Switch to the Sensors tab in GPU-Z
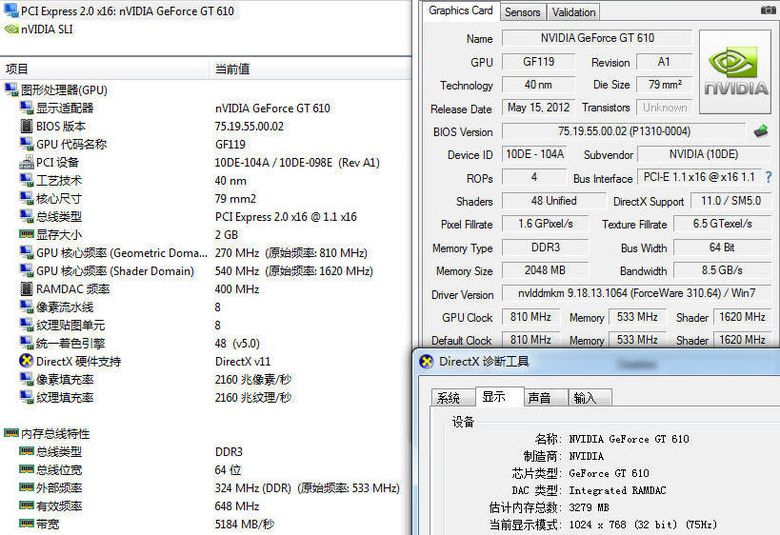Image resolution: width=780 pixels, height=535 pixels. tap(522, 12)
